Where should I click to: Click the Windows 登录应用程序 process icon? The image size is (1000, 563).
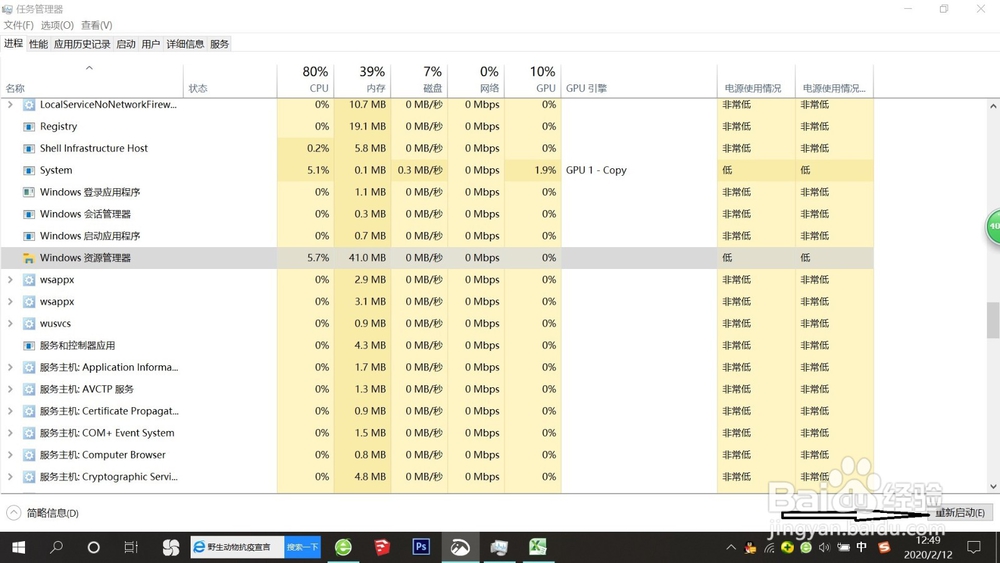pyautogui.click(x=29, y=192)
